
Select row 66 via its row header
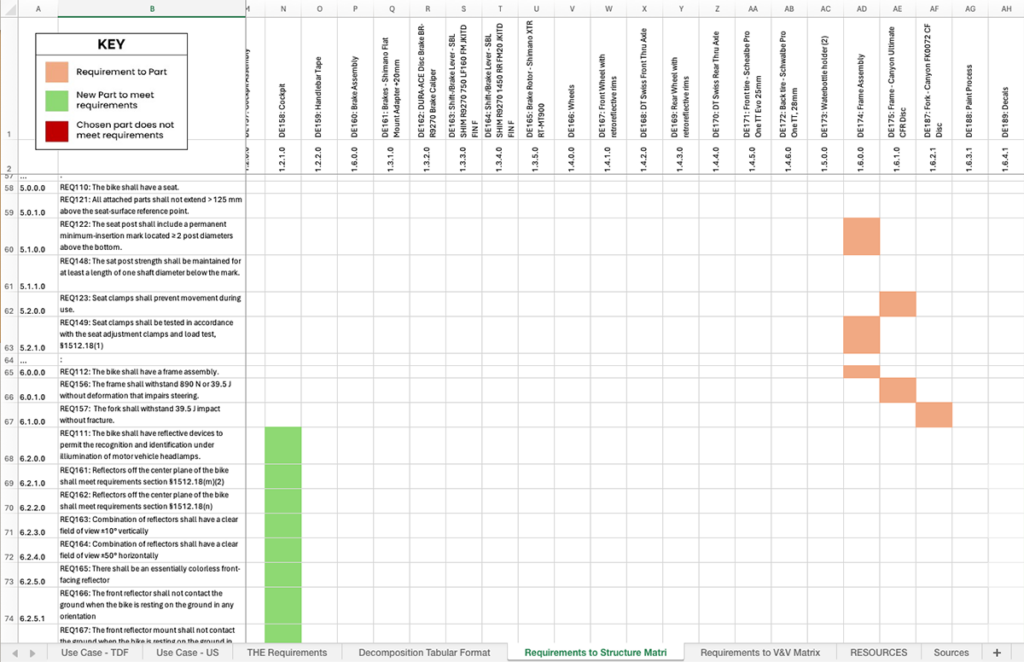9,397
